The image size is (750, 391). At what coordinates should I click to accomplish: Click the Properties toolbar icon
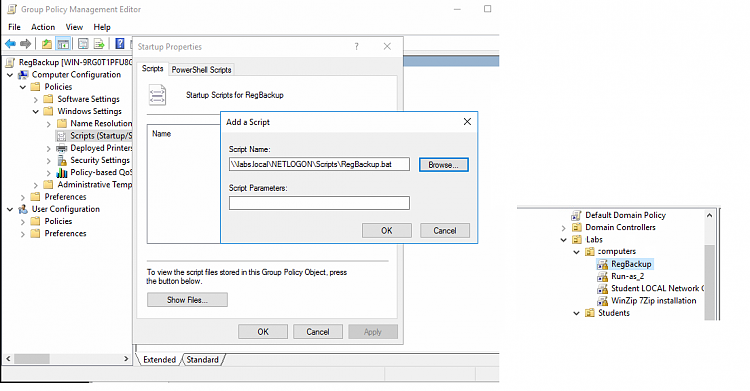83,44
